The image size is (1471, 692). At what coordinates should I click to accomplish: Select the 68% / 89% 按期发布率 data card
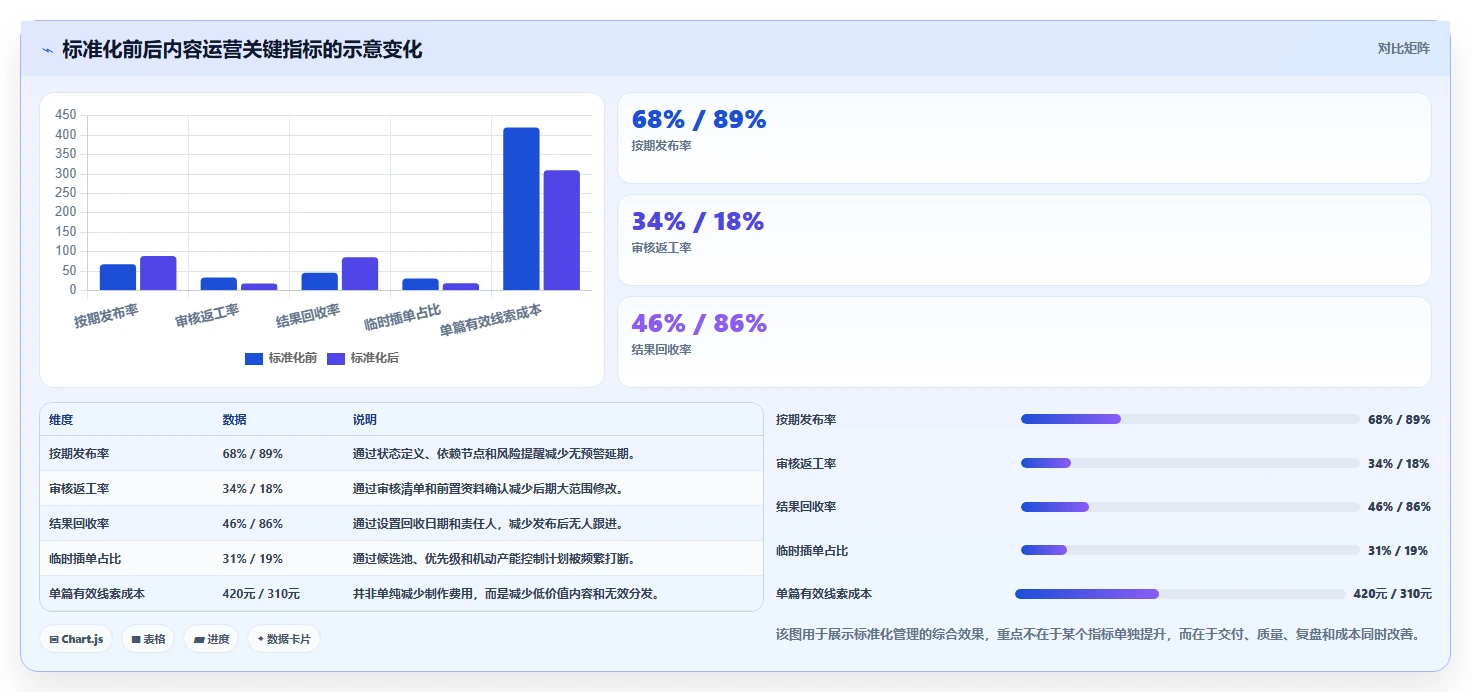pos(1024,138)
